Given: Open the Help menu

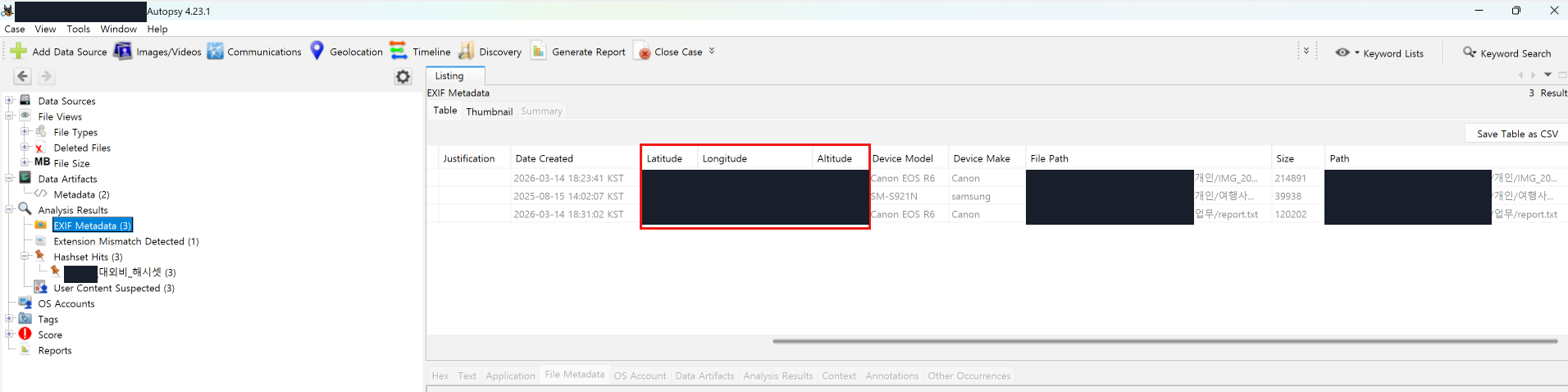Looking at the screenshot, I should click(157, 29).
